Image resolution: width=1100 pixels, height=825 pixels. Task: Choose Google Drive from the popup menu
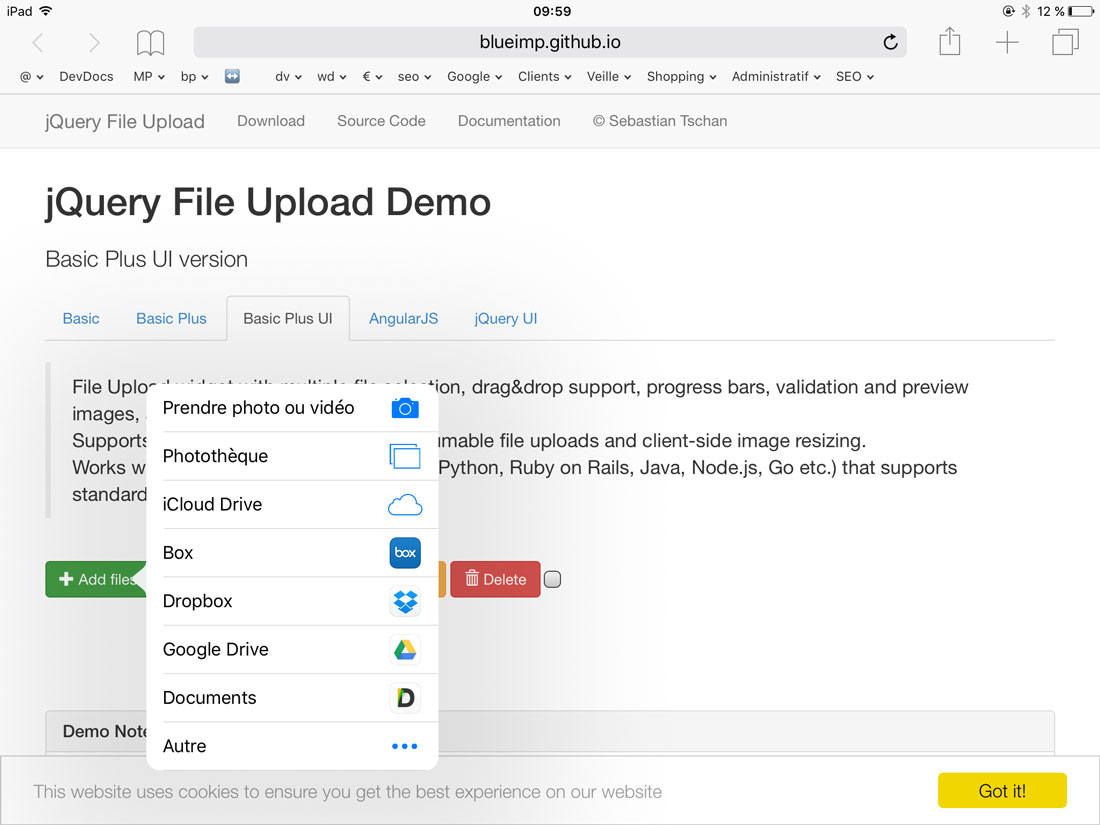(x=293, y=650)
